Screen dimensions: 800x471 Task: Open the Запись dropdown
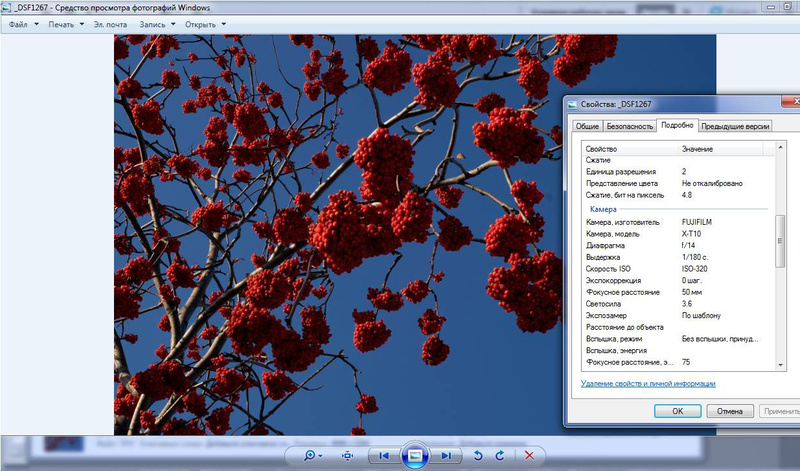158,23
